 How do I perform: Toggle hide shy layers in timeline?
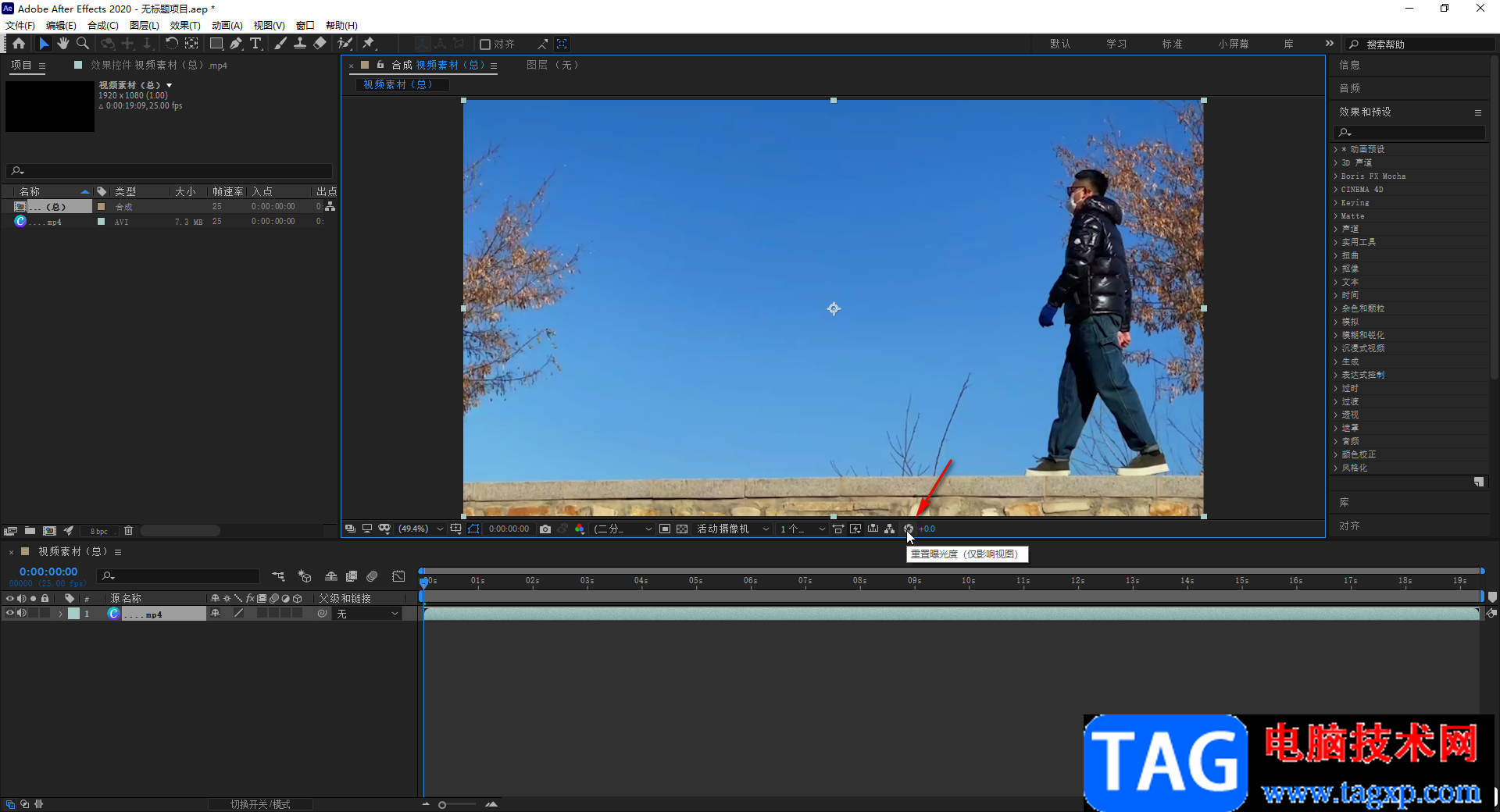tap(331, 576)
